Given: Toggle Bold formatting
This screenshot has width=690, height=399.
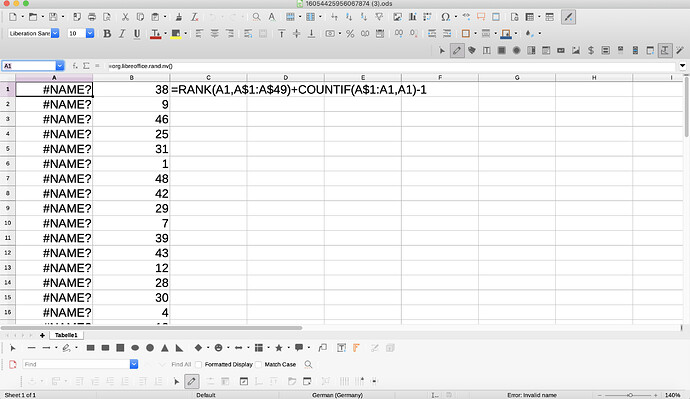Looking at the screenshot, I should click(107, 33).
